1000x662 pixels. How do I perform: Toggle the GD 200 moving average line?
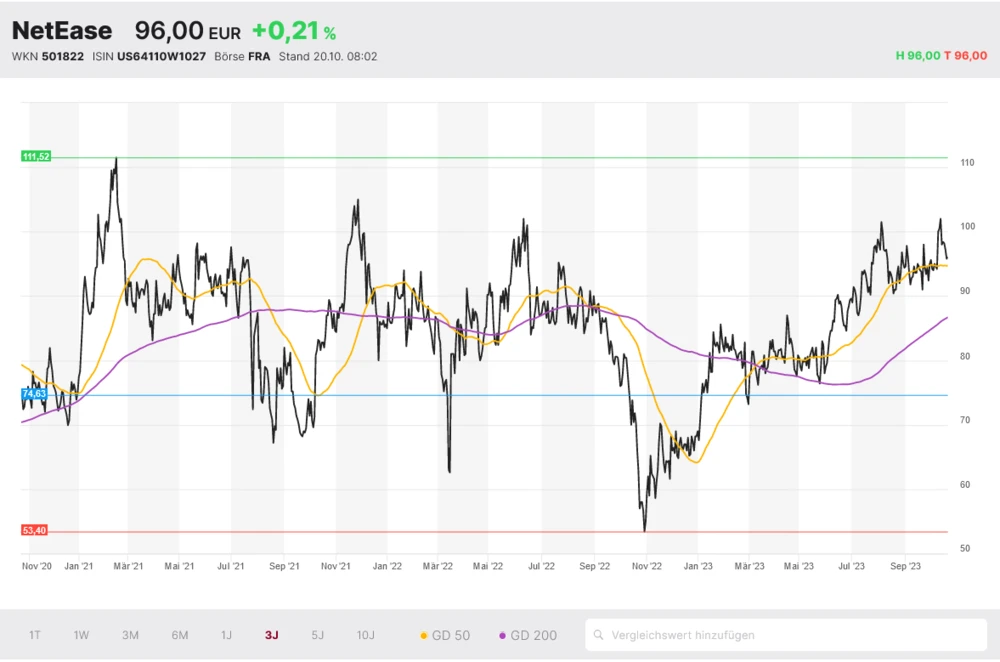click(x=527, y=635)
